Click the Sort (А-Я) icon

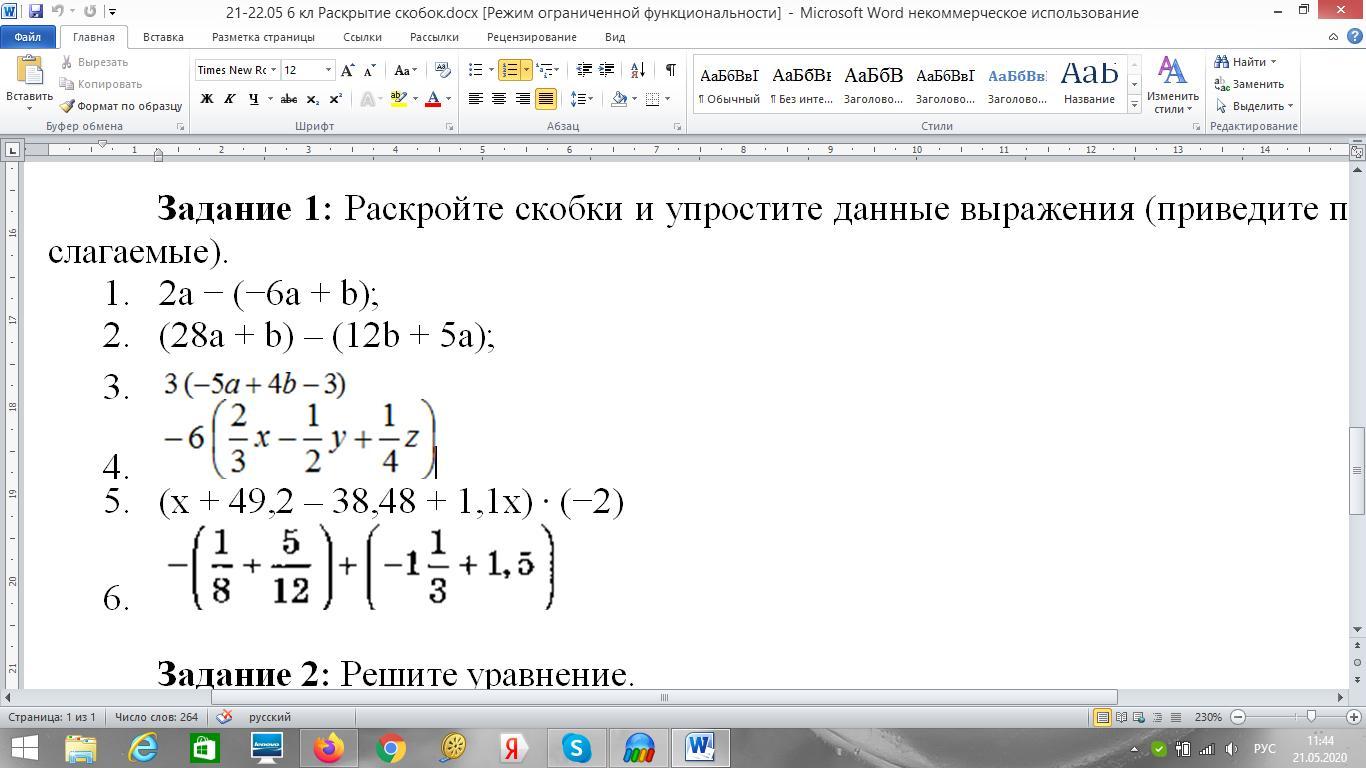point(639,70)
